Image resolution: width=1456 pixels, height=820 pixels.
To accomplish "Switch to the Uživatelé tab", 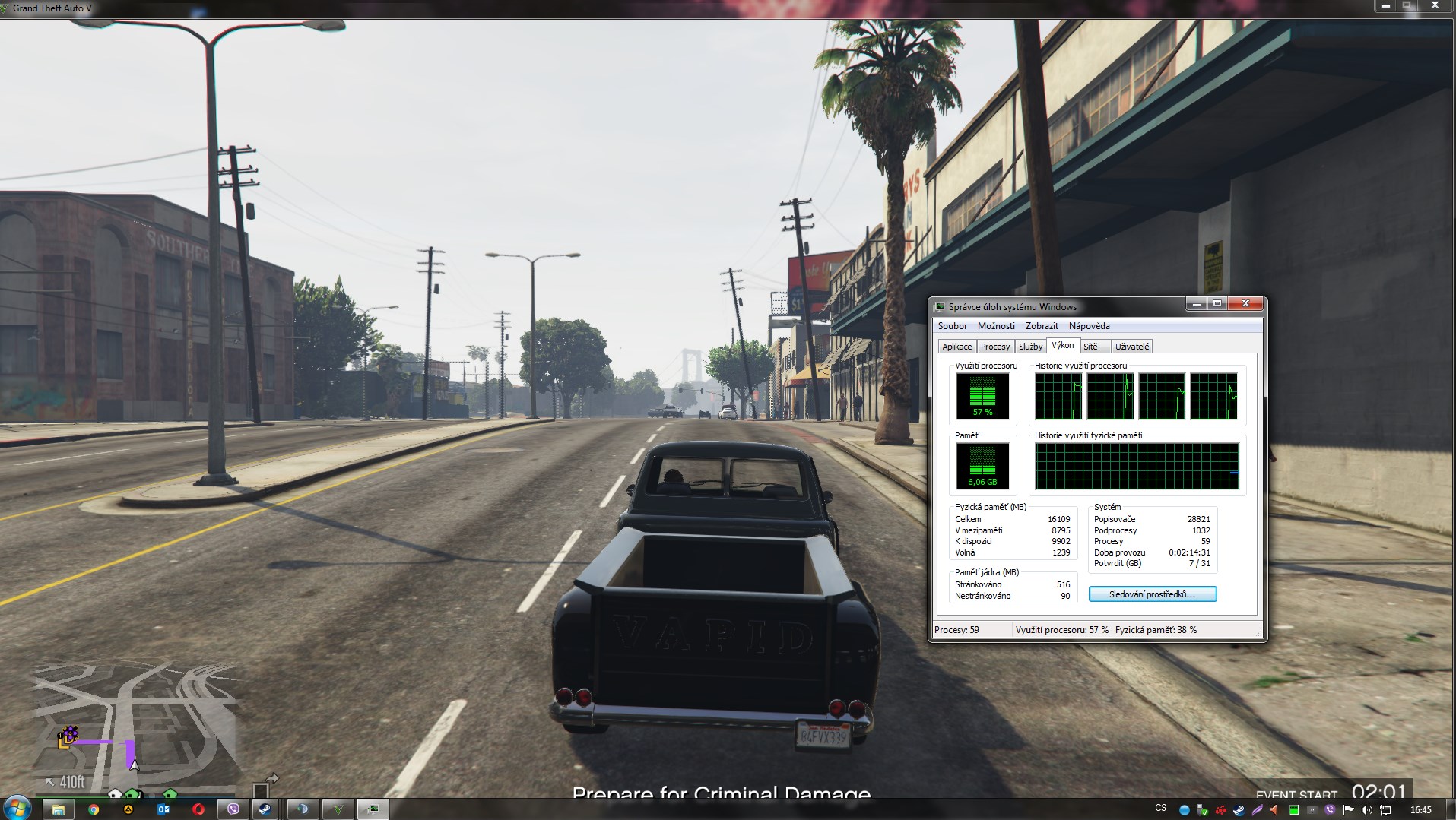I will pos(1131,347).
